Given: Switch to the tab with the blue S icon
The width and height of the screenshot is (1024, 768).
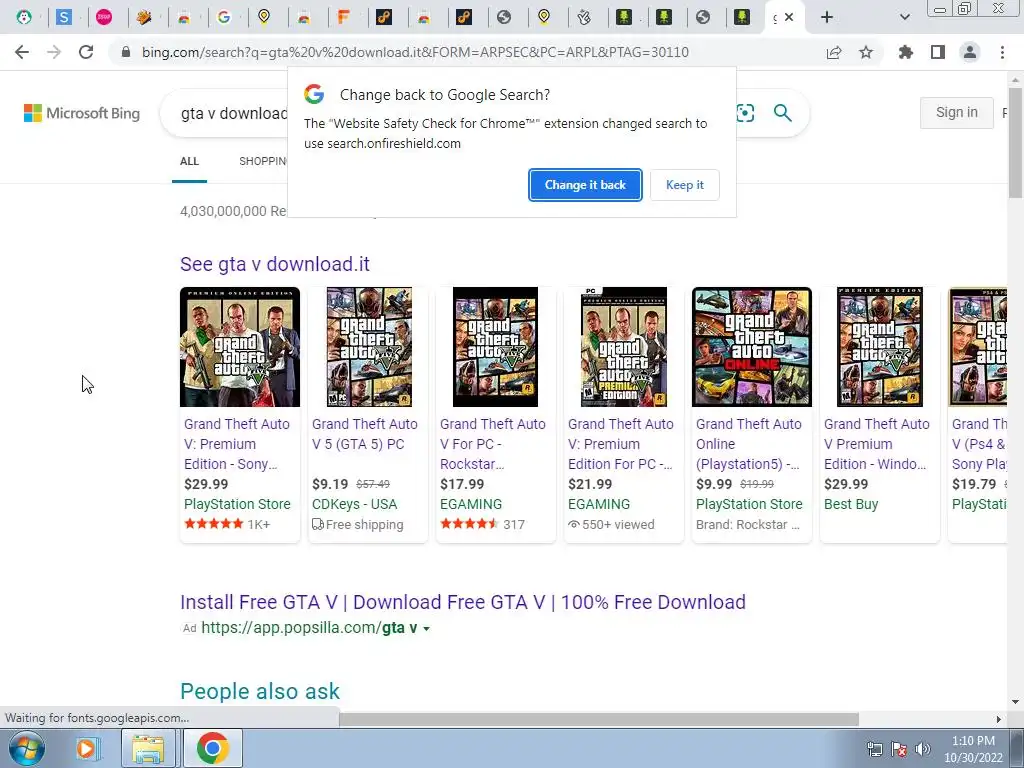Looking at the screenshot, I should pyautogui.click(x=63, y=18).
